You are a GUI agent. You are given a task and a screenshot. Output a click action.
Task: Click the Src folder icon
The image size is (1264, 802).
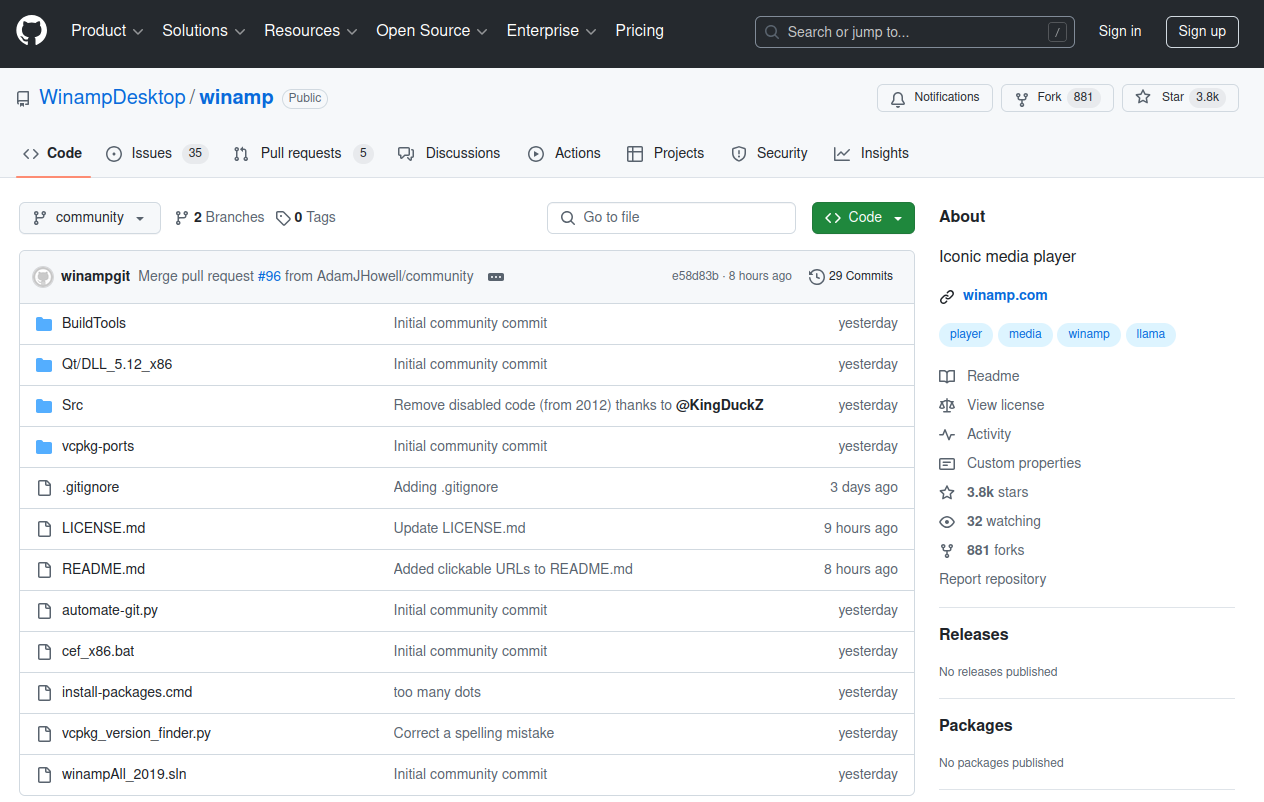pyautogui.click(x=44, y=406)
